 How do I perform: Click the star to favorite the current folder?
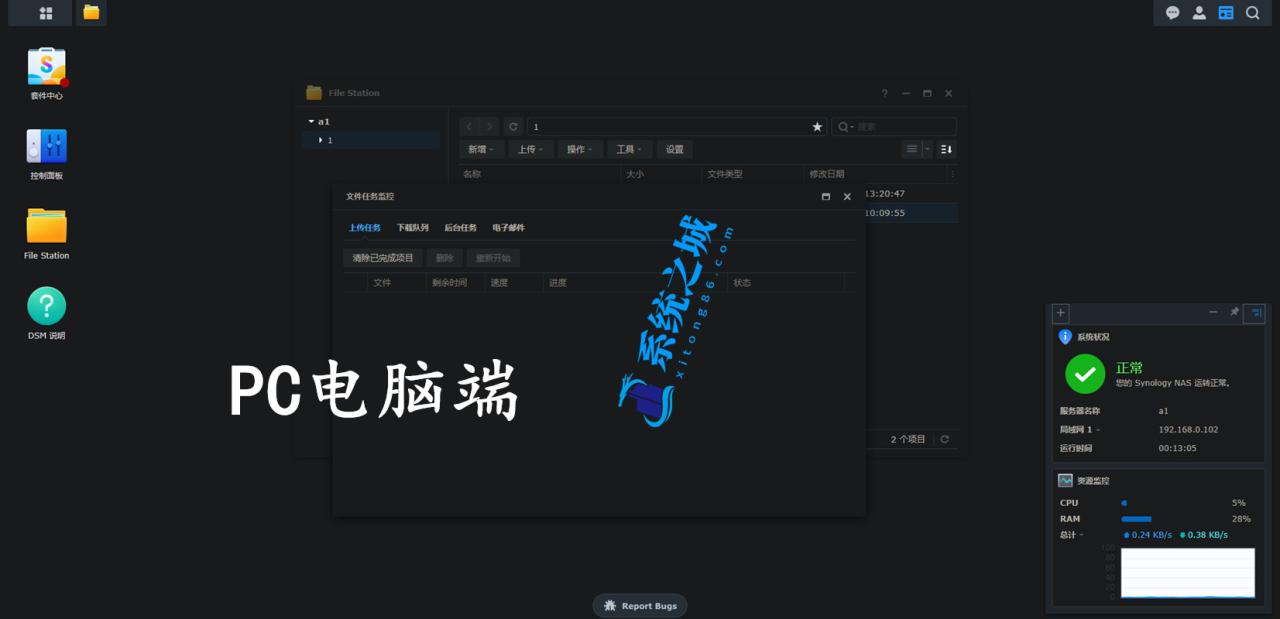point(817,126)
